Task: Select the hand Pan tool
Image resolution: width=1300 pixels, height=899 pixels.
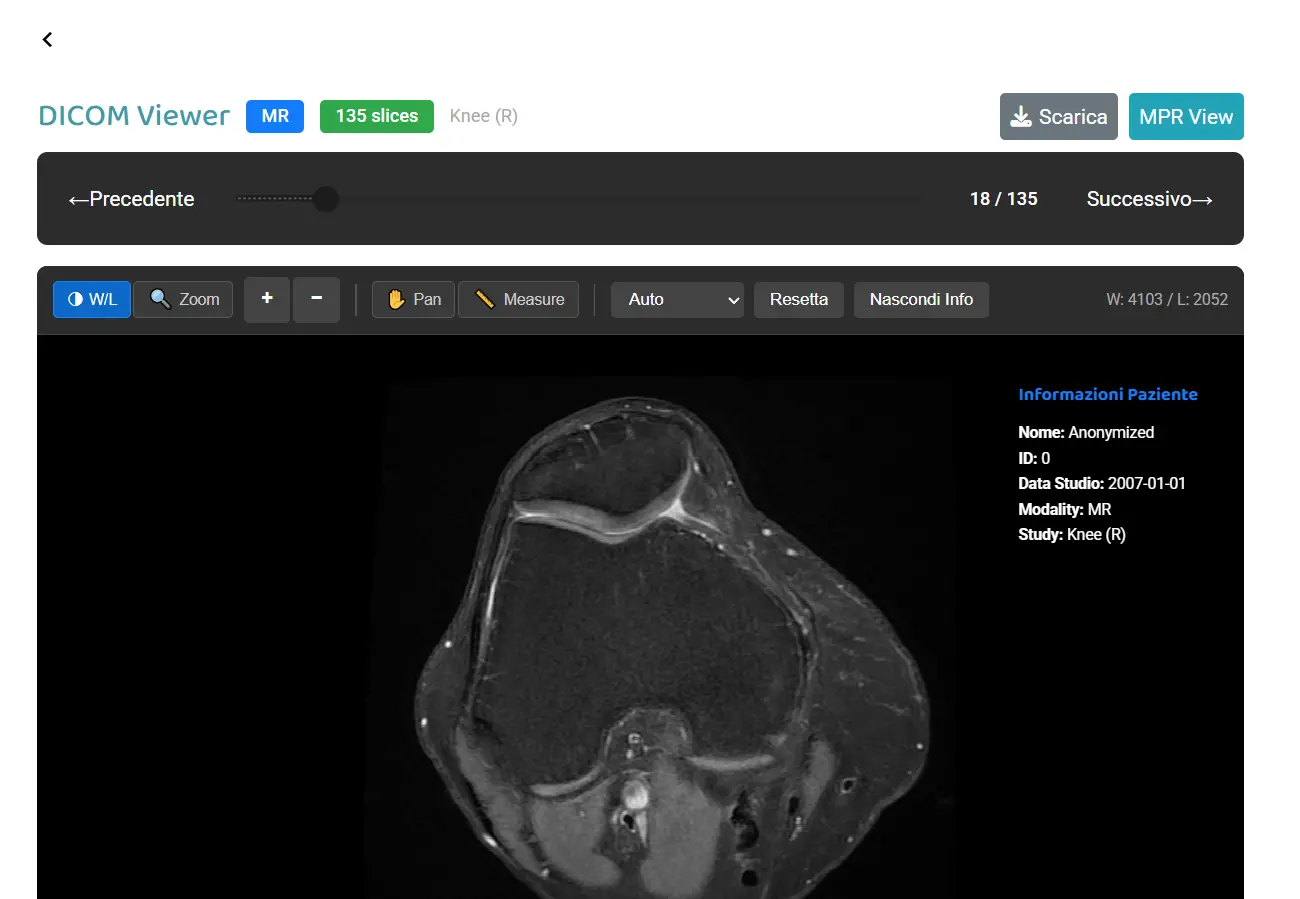Action: coord(412,299)
